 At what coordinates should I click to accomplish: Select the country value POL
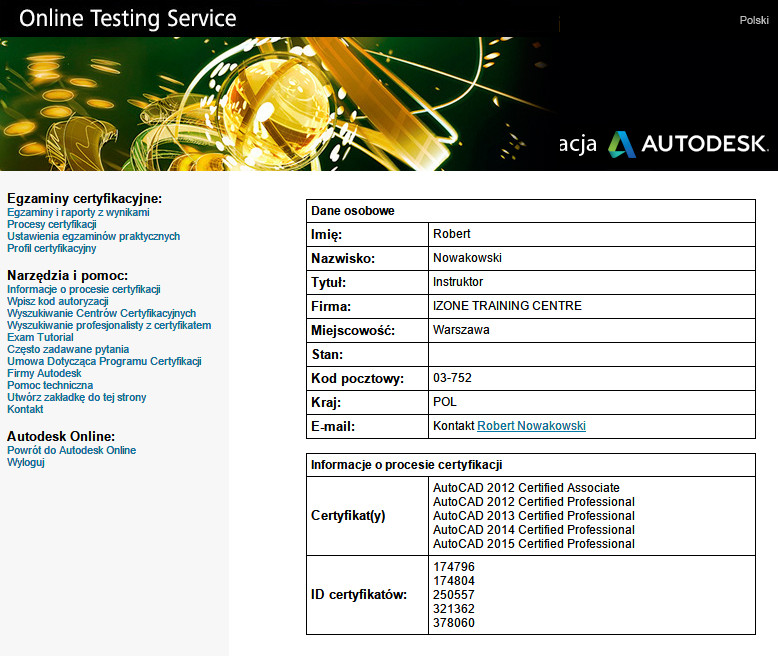(445, 402)
